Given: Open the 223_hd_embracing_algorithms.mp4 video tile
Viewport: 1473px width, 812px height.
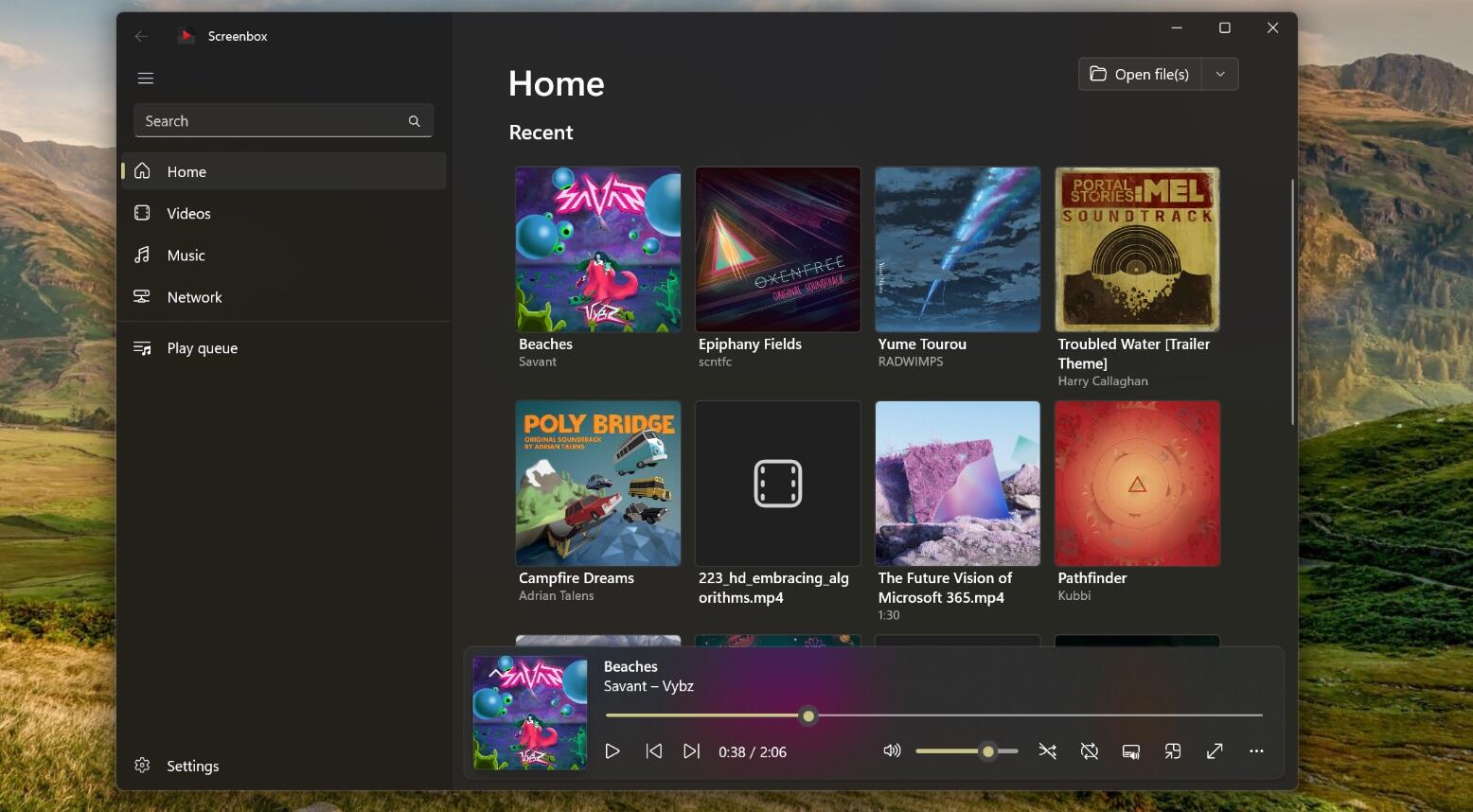Looking at the screenshot, I should point(778,484).
